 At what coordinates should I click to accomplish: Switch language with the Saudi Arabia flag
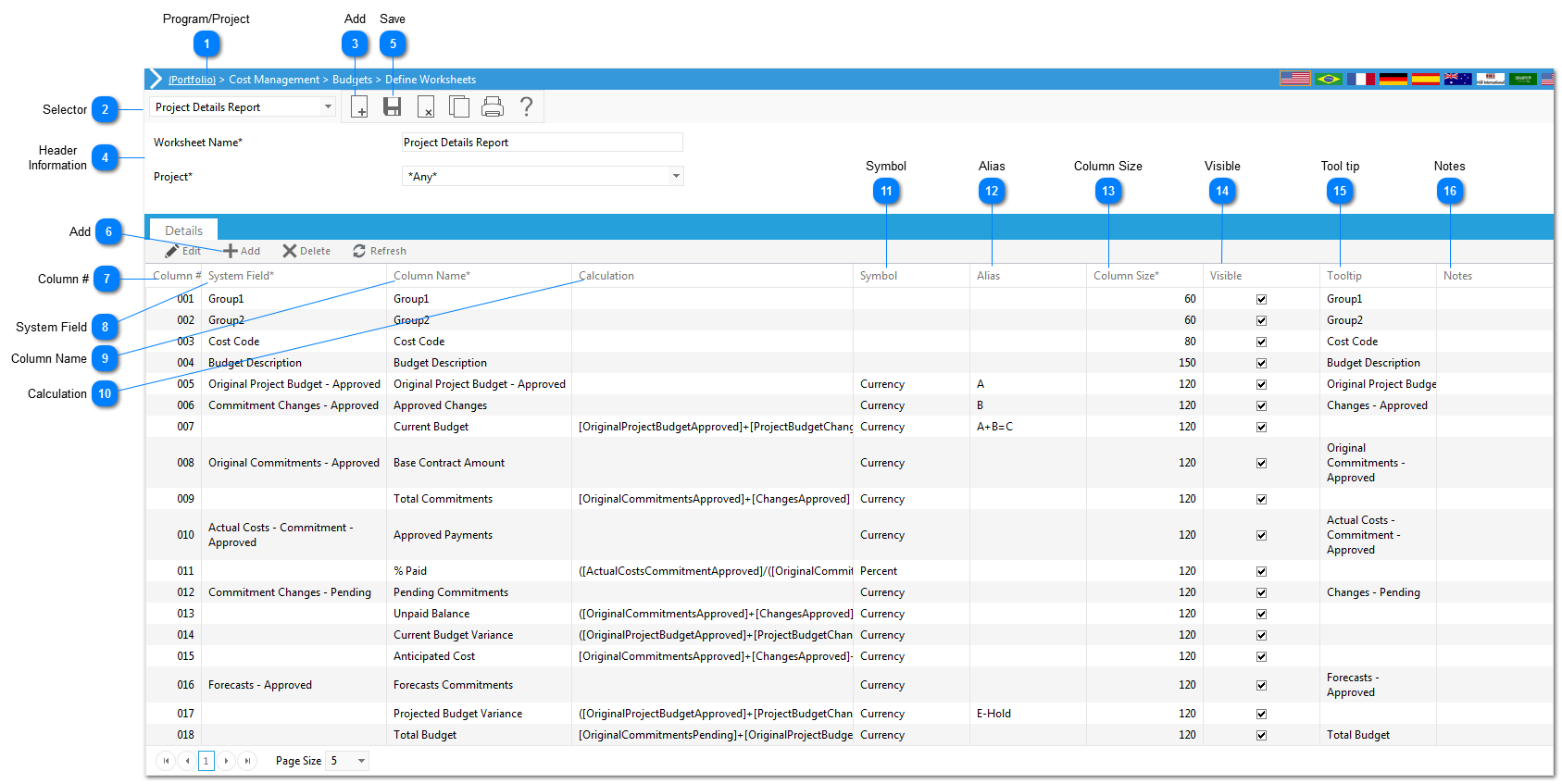click(1523, 79)
